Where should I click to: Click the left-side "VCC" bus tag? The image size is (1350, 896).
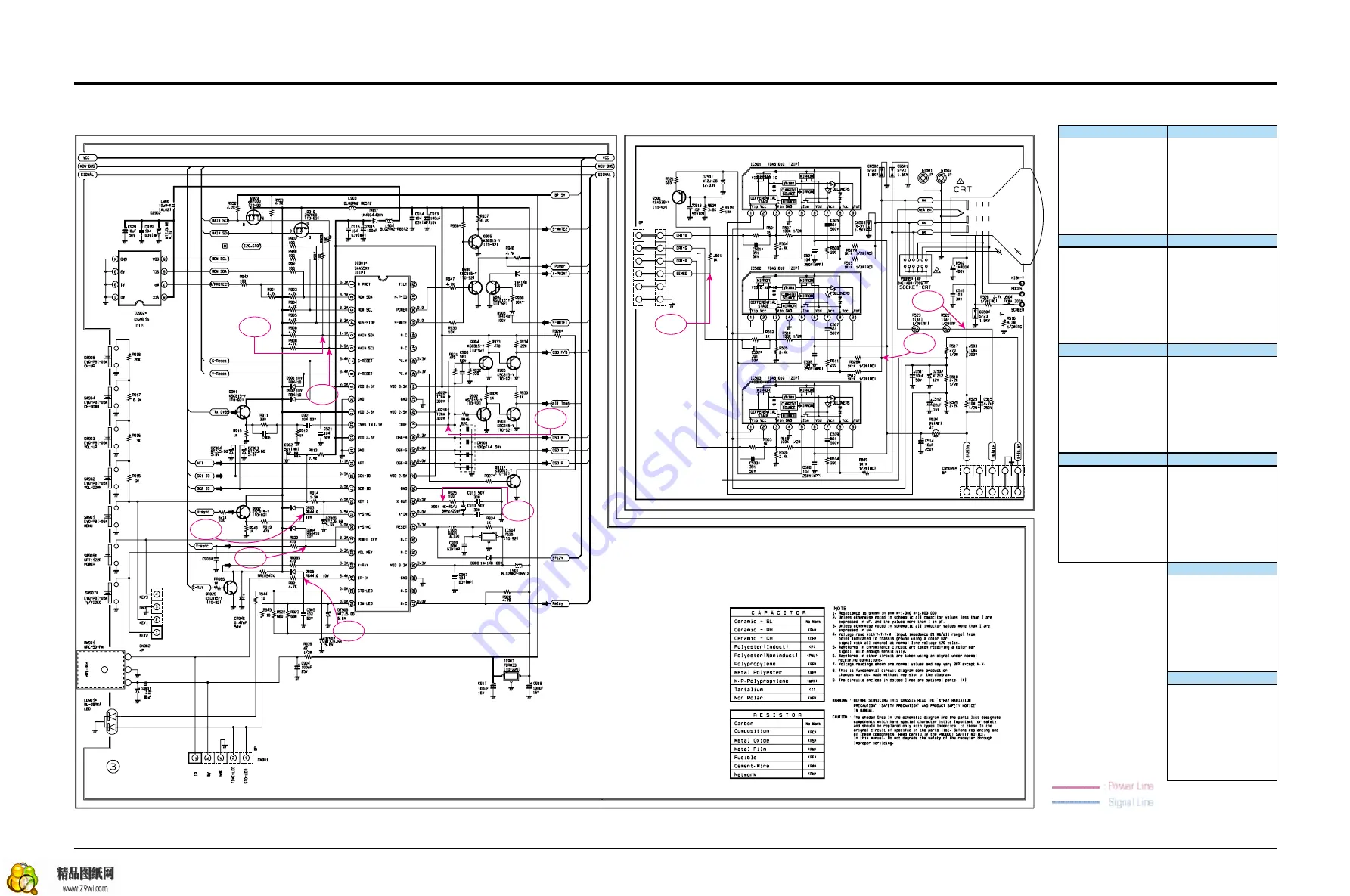pos(87,158)
